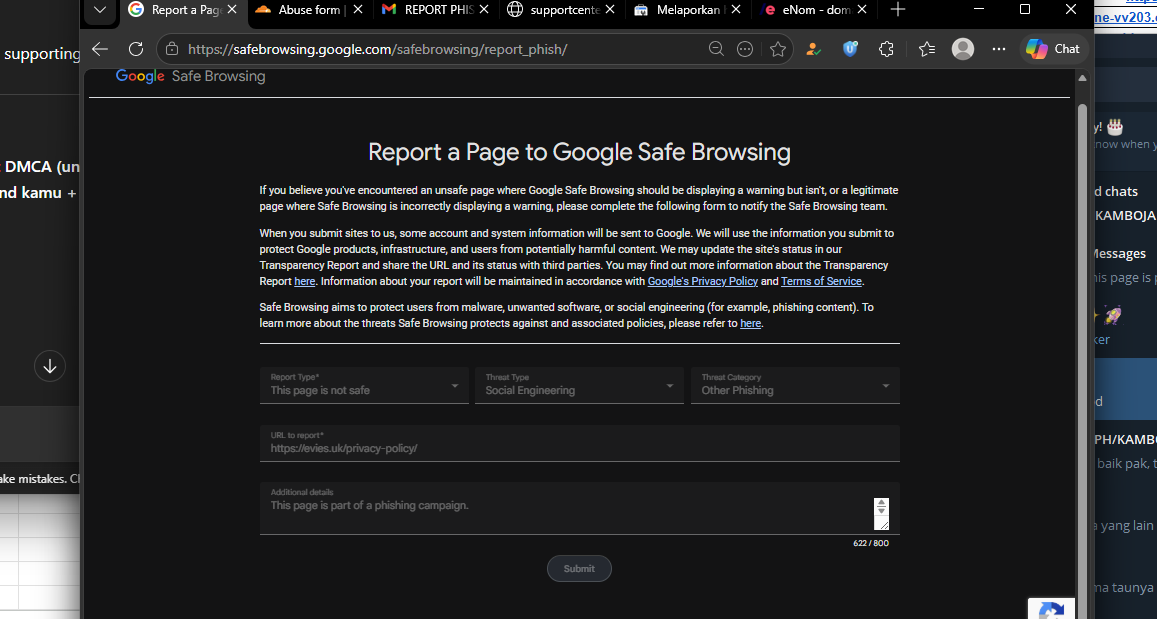Image resolution: width=1157 pixels, height=619 pixels.
Task: Click the URL to report field
Action: (x=579, y=443)
